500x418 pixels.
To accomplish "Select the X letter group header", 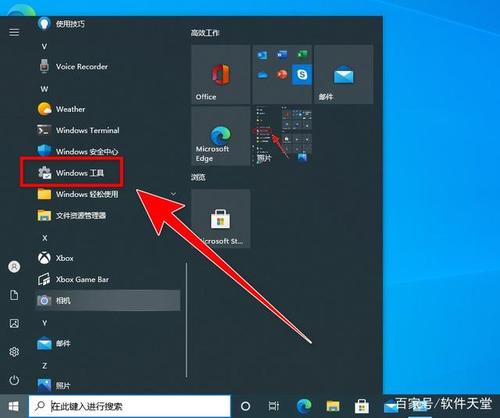I will click(x=44, y=238).
